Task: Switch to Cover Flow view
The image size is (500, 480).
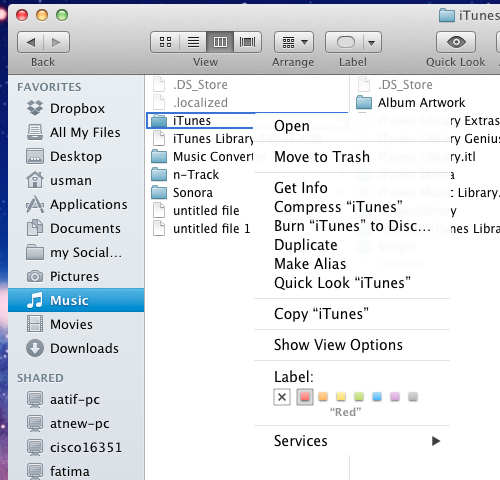Action: click(x=247, y=42)
